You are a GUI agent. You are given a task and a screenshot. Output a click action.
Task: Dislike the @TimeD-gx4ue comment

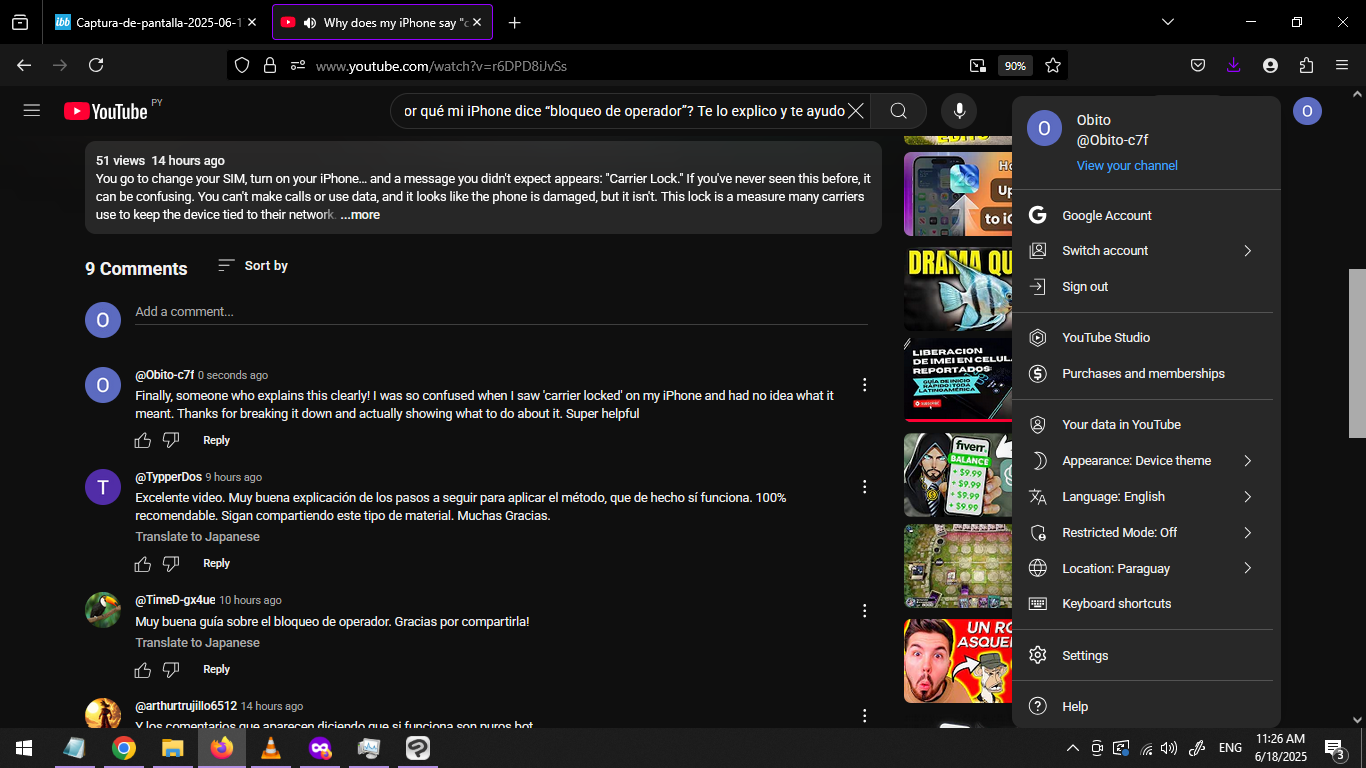(x=171, y=670)
